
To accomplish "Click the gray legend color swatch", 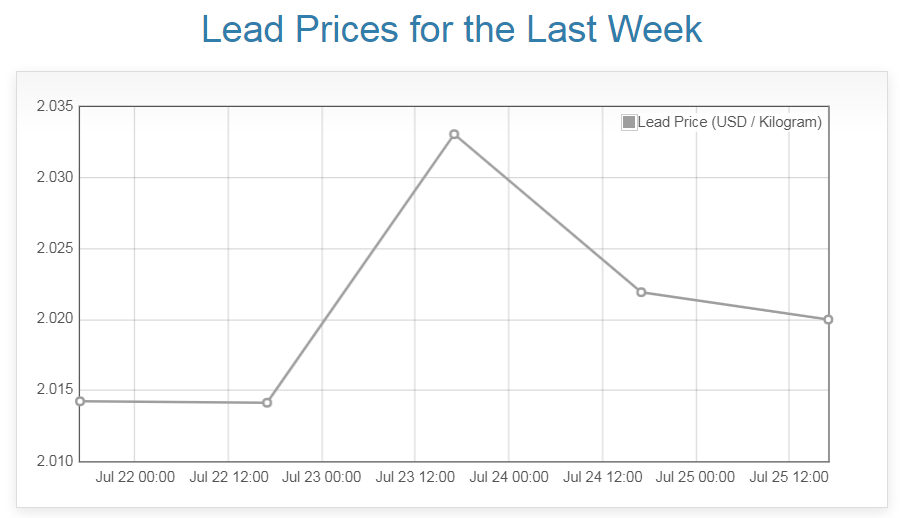I will coord(629,122).
